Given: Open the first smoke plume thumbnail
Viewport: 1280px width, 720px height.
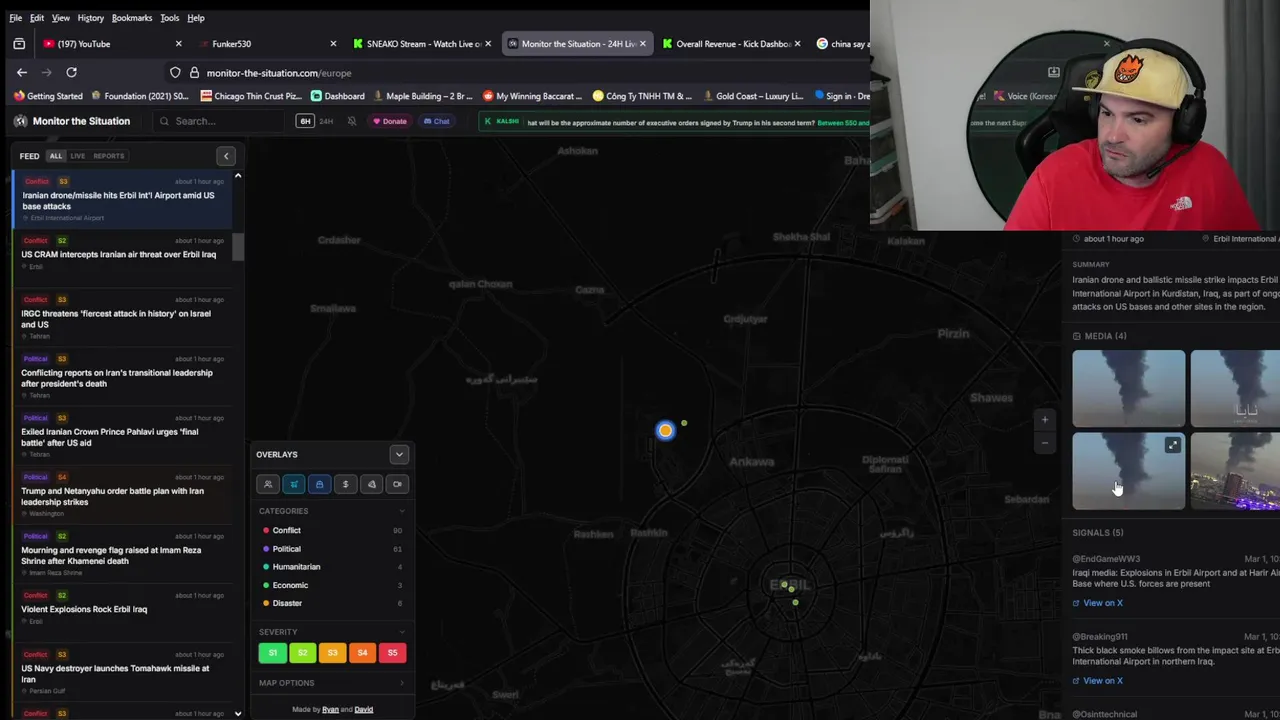Looking at the screenshot, I should click(x=1129, y=389).
